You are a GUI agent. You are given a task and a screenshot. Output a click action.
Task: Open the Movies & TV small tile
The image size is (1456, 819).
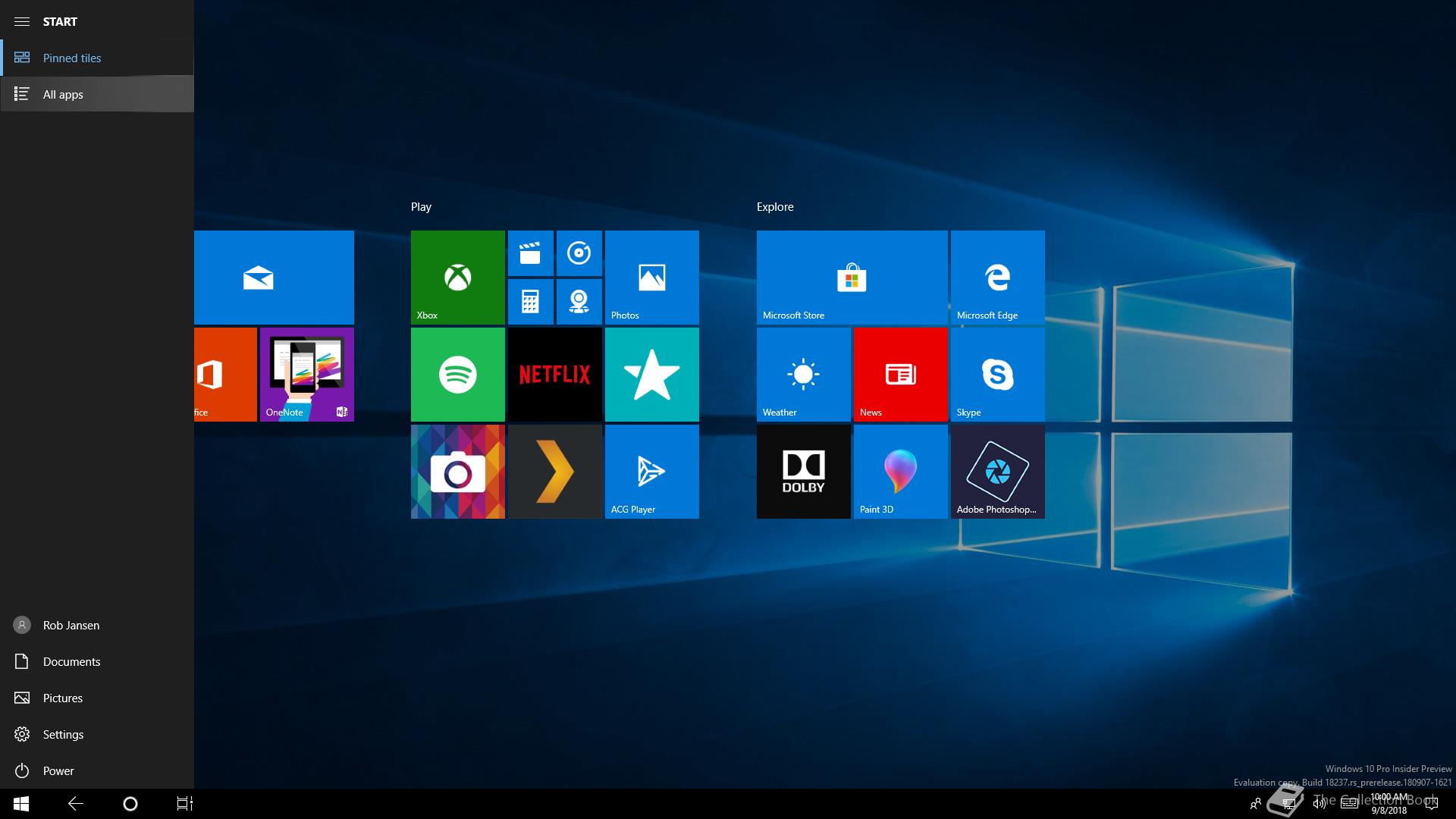531,253
